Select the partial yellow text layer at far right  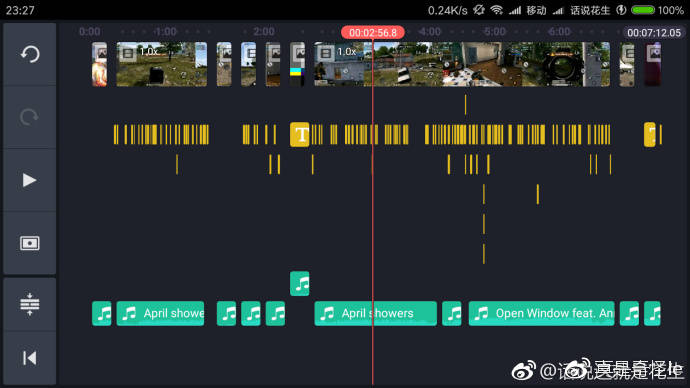[x=650, y=135]
